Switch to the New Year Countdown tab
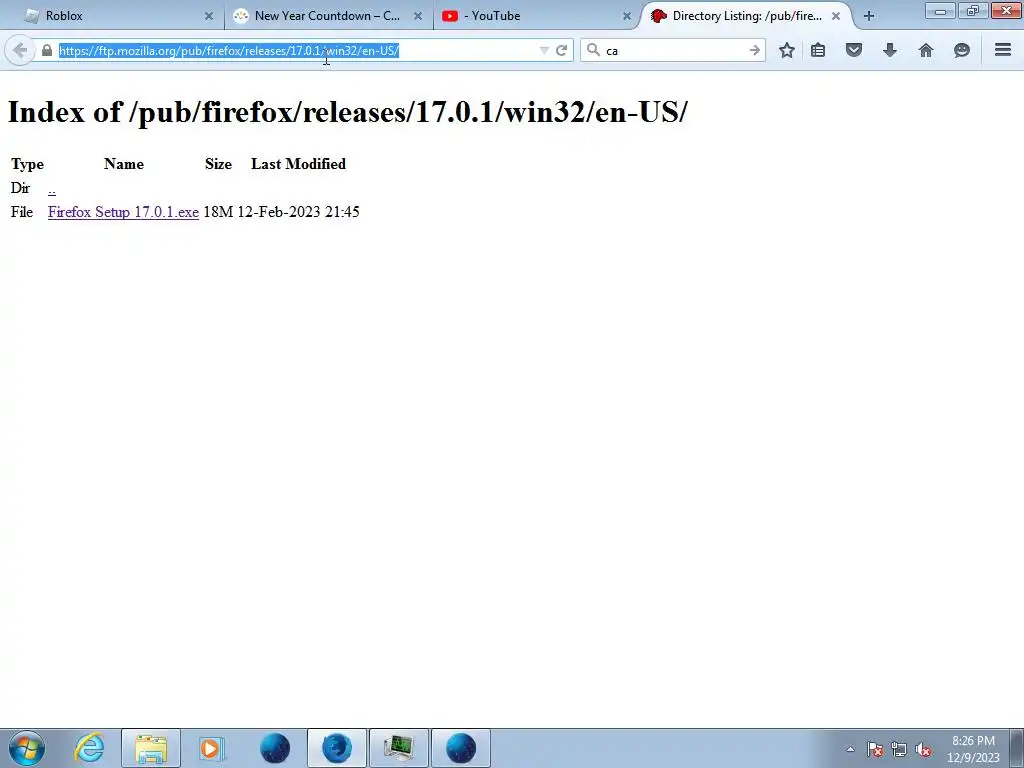Screen dimensions: 1024x768 (327, 16)
